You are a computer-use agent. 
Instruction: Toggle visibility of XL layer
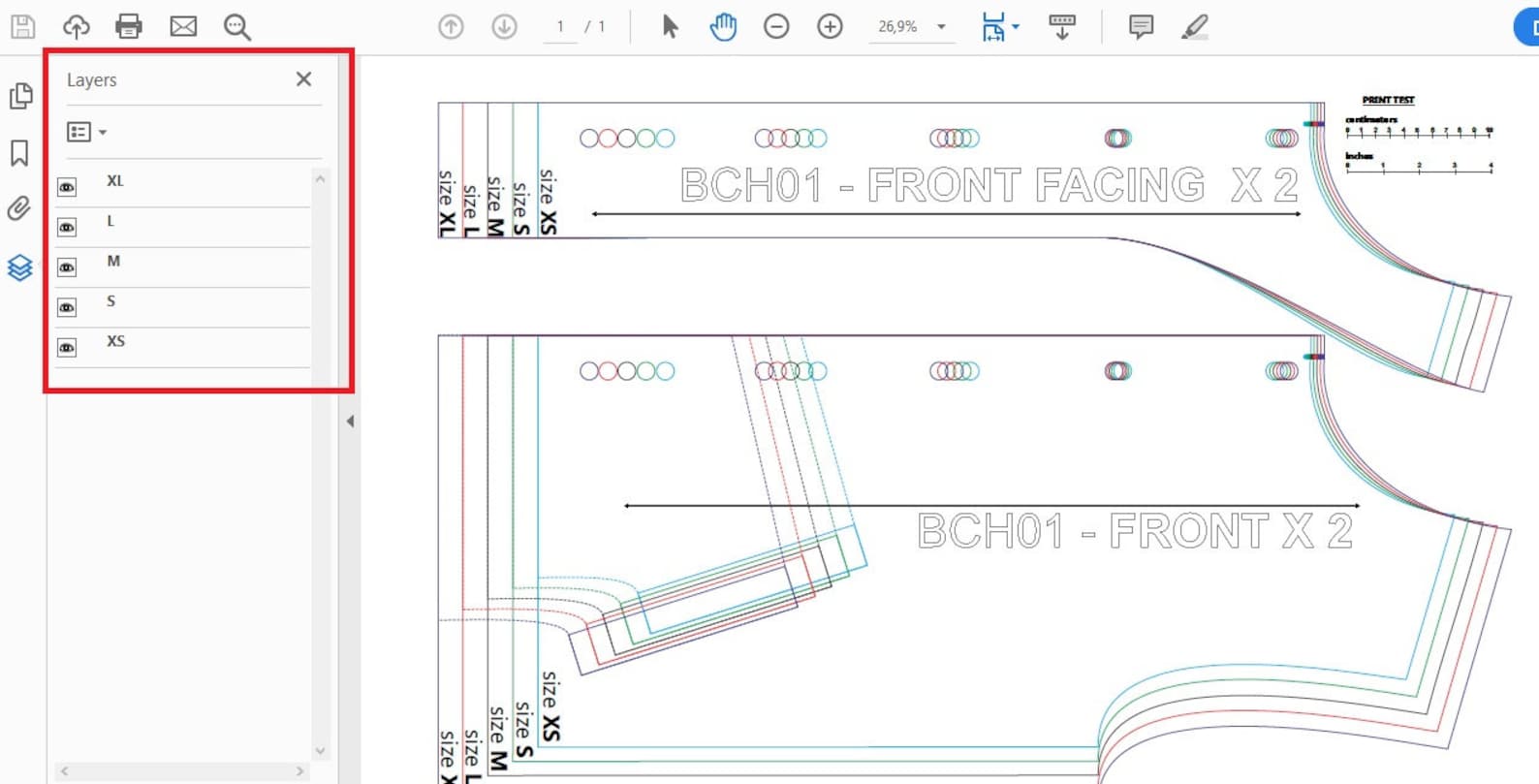pyautogui.click(x=67, y=187)
